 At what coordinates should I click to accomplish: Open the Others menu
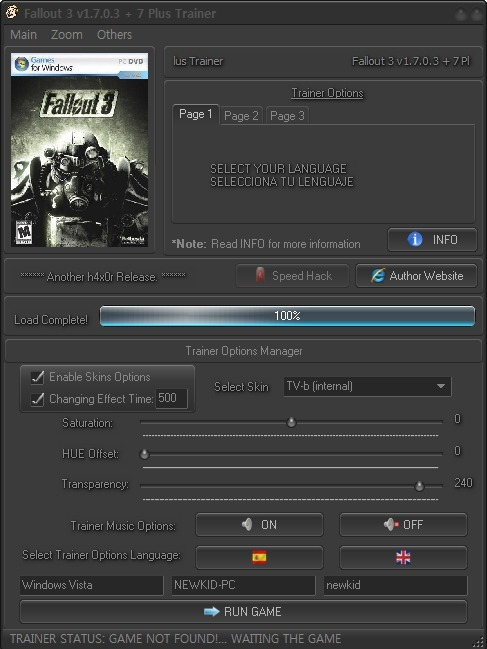(x=114, y=34)
